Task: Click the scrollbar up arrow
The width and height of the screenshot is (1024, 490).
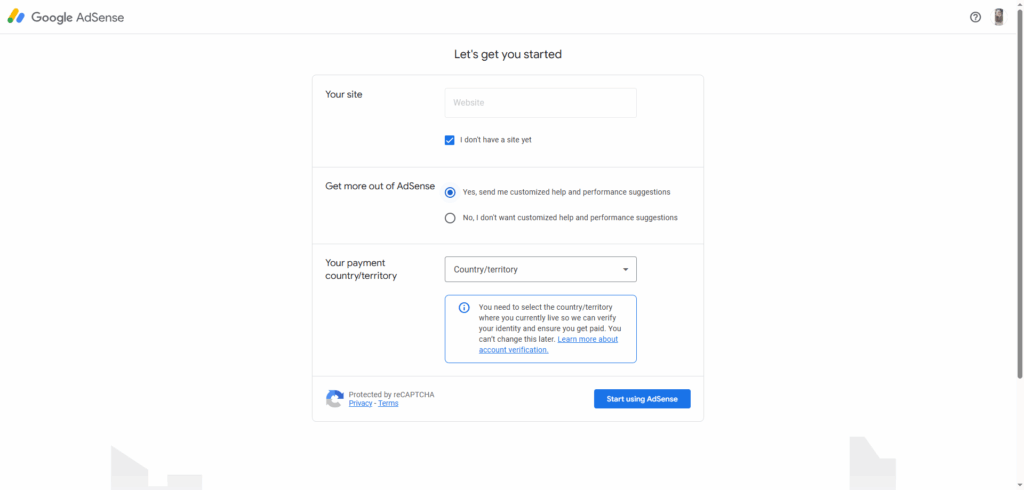Action: (x=1020, y=5)
